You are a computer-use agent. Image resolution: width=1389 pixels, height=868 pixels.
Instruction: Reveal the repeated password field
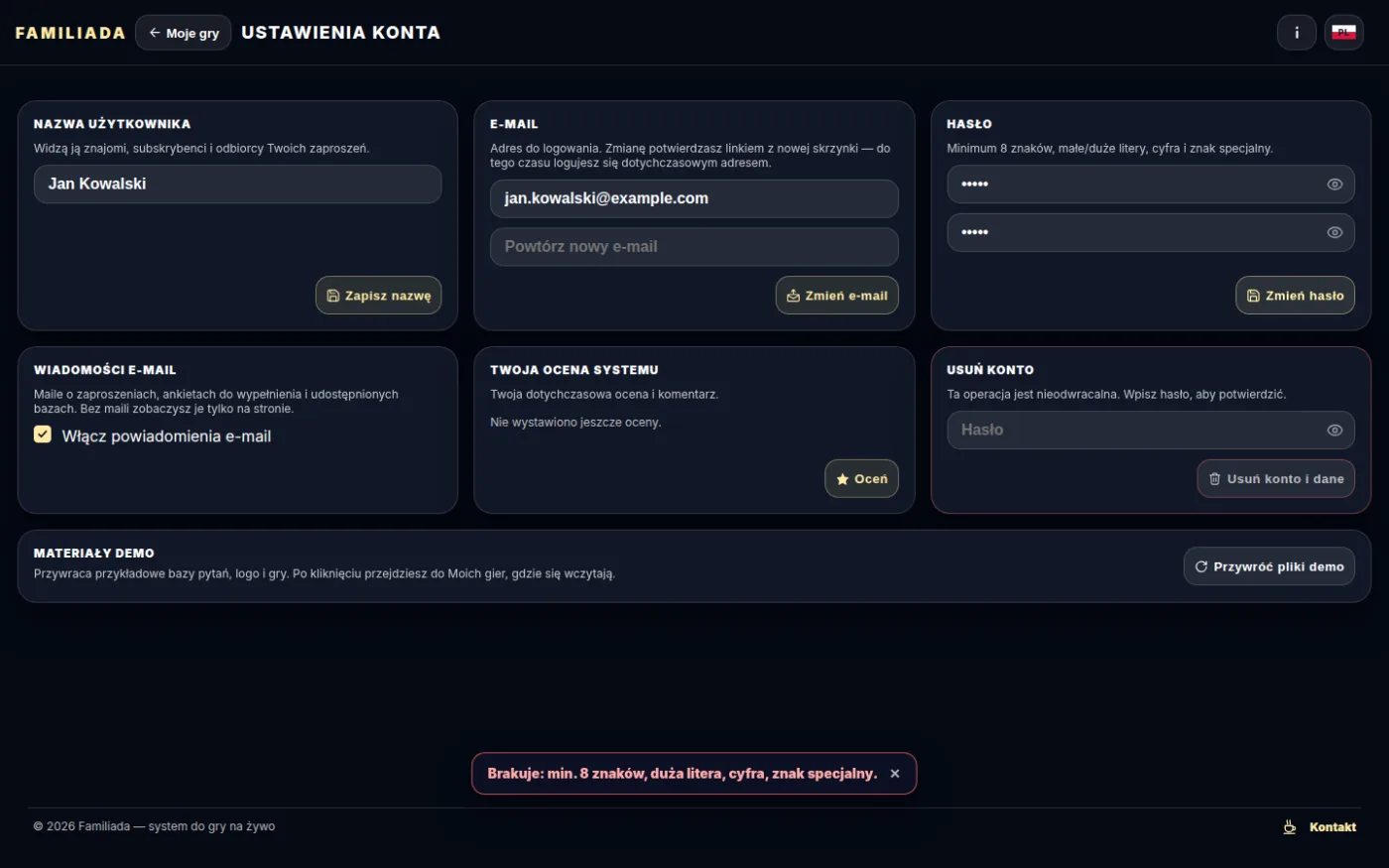click(x=1334, y=232)
